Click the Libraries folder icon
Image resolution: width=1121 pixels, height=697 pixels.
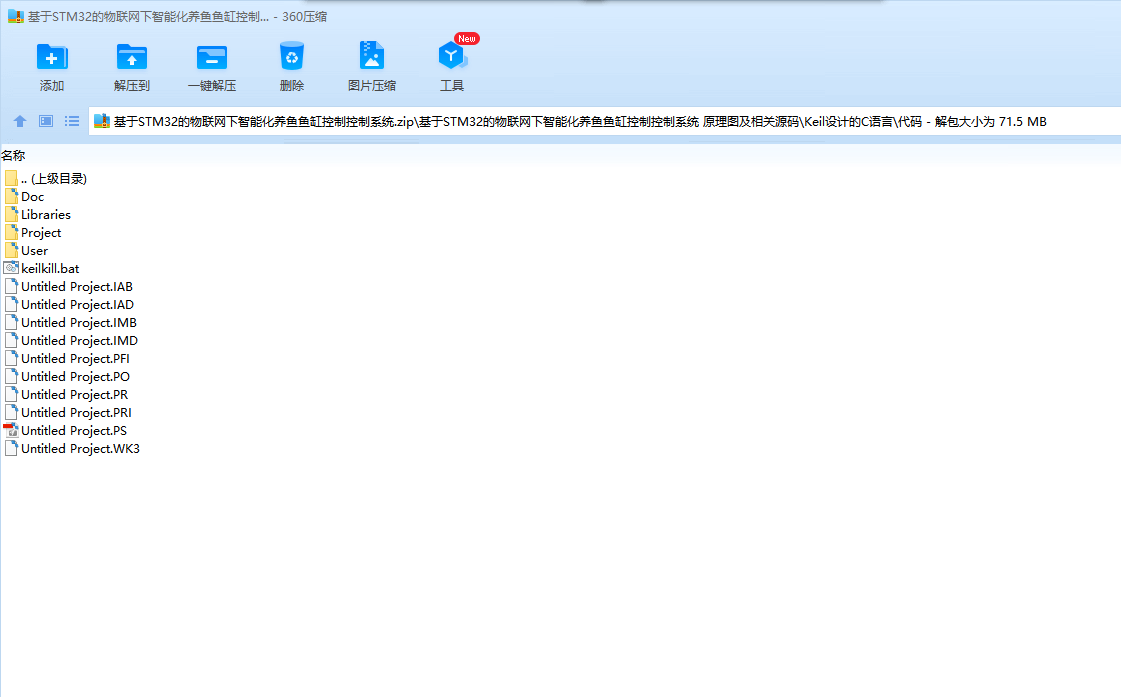tap(11, 214)
